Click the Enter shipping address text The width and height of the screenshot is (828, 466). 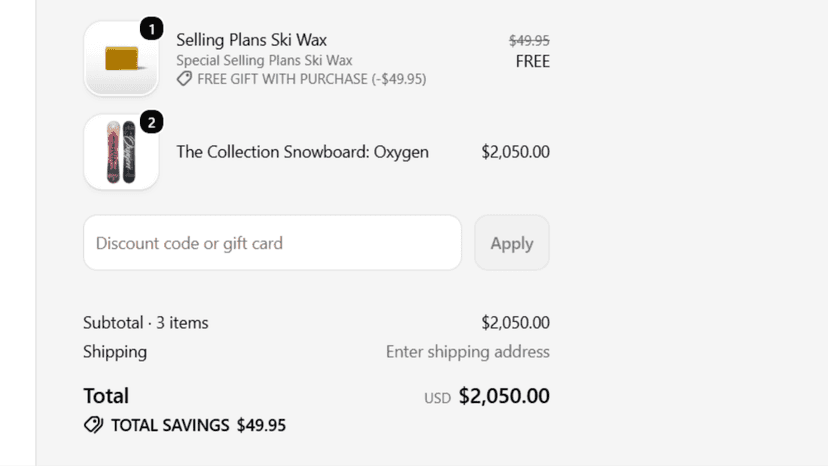pyautogui.click(x=468, y=351)
